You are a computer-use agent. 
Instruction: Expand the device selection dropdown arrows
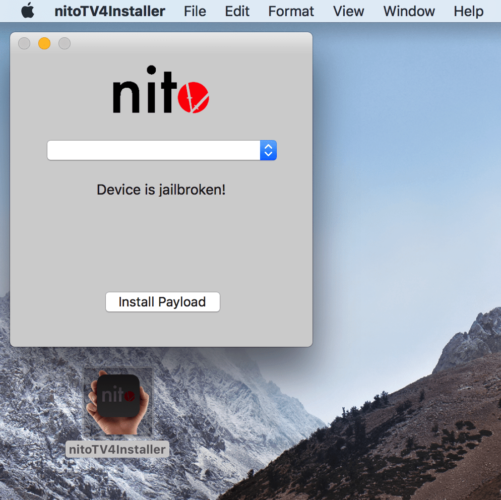[x=268, y=150]
